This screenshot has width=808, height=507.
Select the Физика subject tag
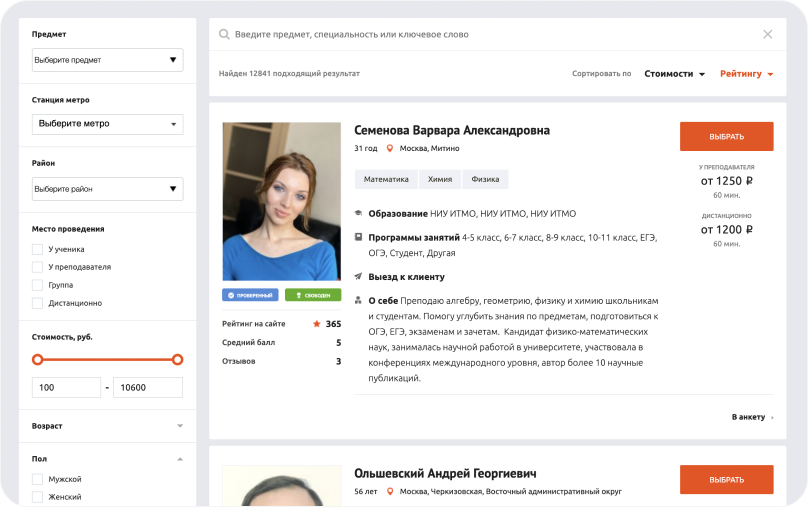pos(485,179)
